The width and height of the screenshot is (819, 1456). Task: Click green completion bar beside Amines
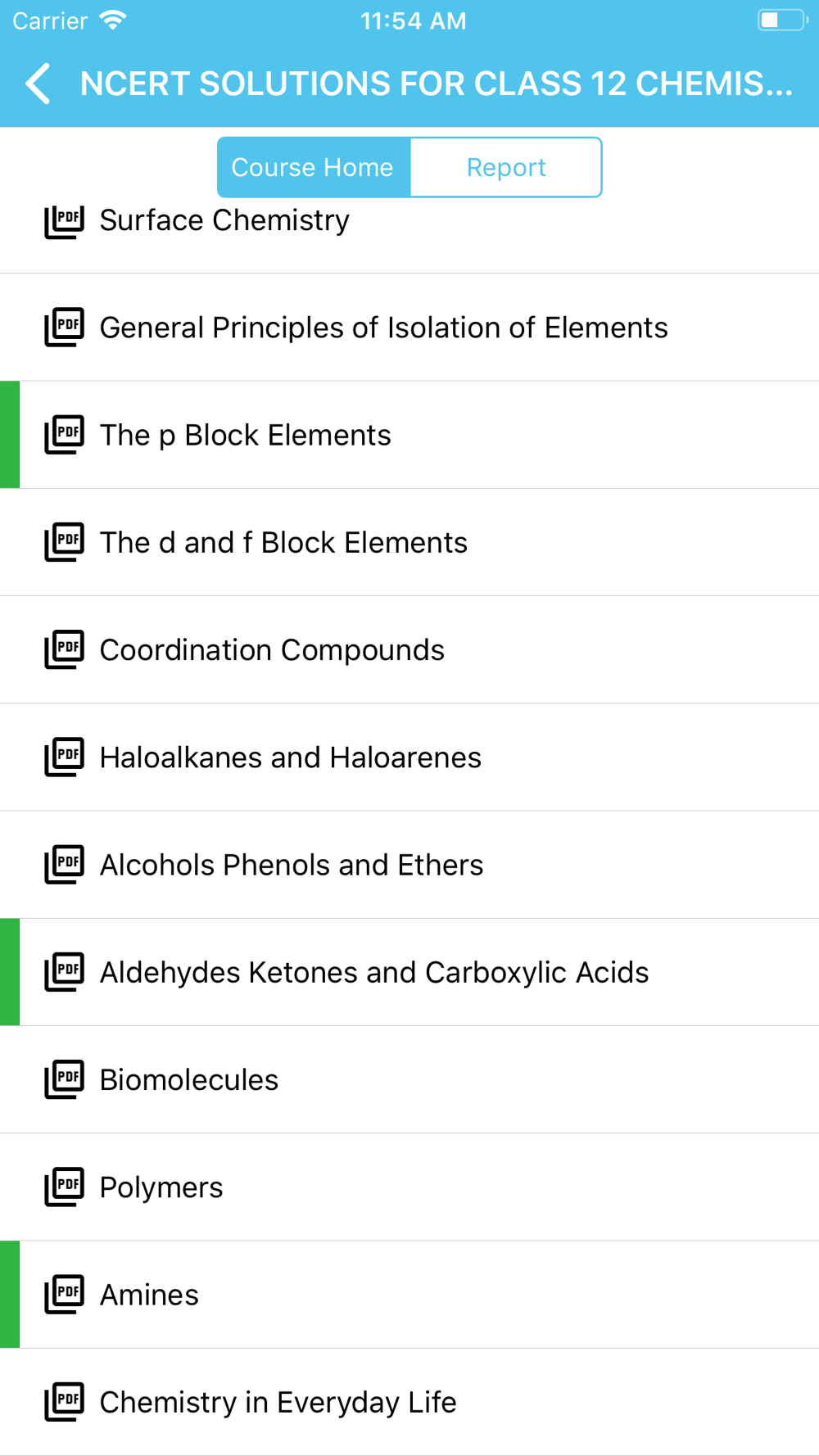(10, 1295)
